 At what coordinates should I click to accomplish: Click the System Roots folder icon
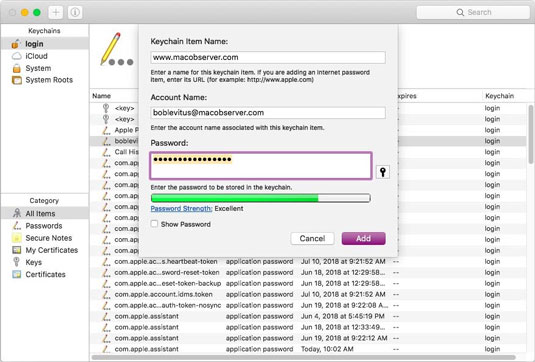pyautogui.click(x=17, y=80)
